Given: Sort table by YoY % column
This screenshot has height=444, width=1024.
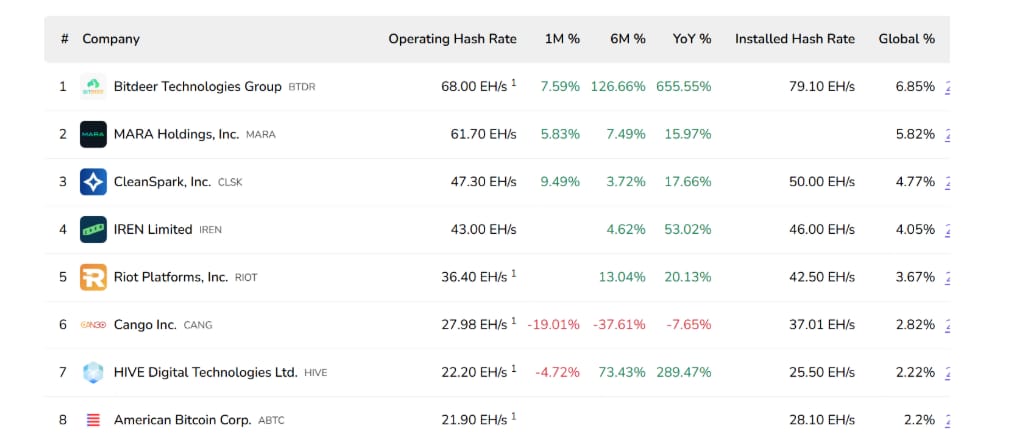Looking at the screenshot, I should [x=692, y=39].
